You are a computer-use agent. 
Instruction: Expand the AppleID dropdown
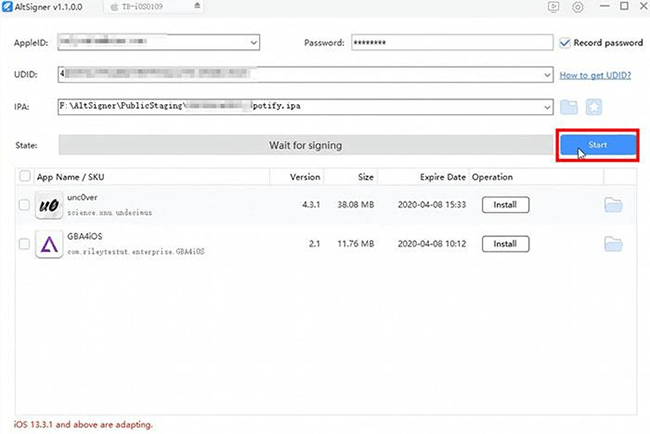click(254, 43)
